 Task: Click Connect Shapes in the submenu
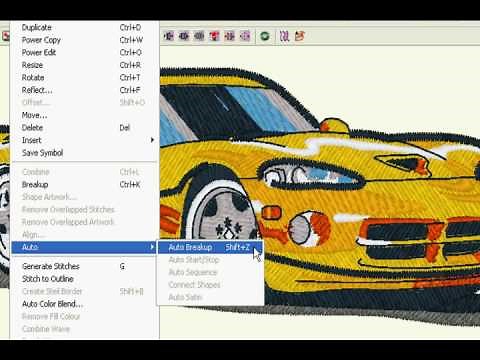[210, 285]
